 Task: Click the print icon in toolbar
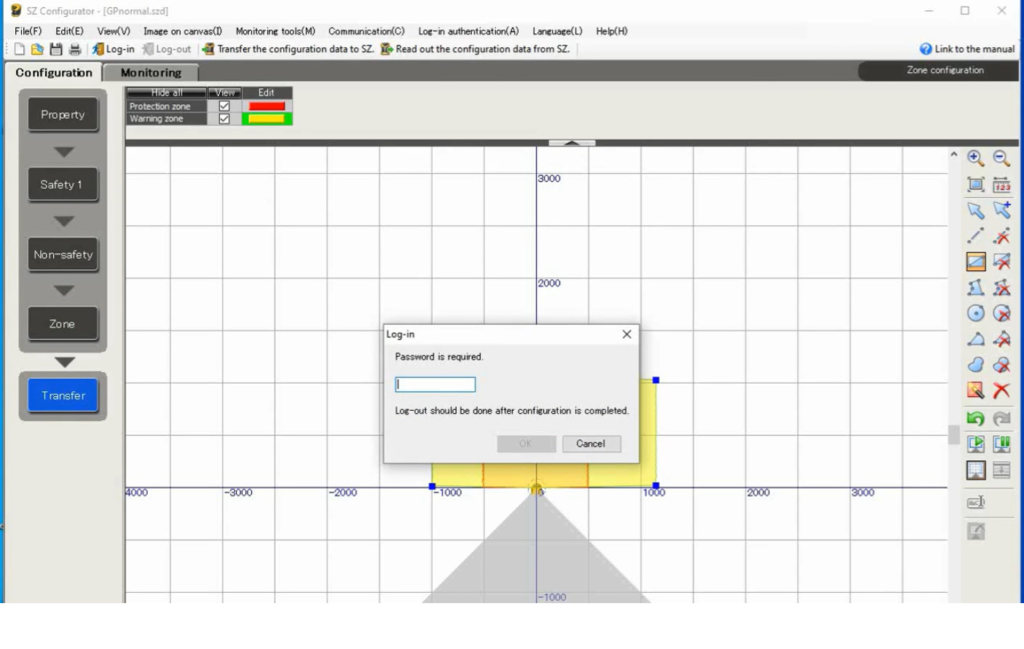click(x=74, y=49)
